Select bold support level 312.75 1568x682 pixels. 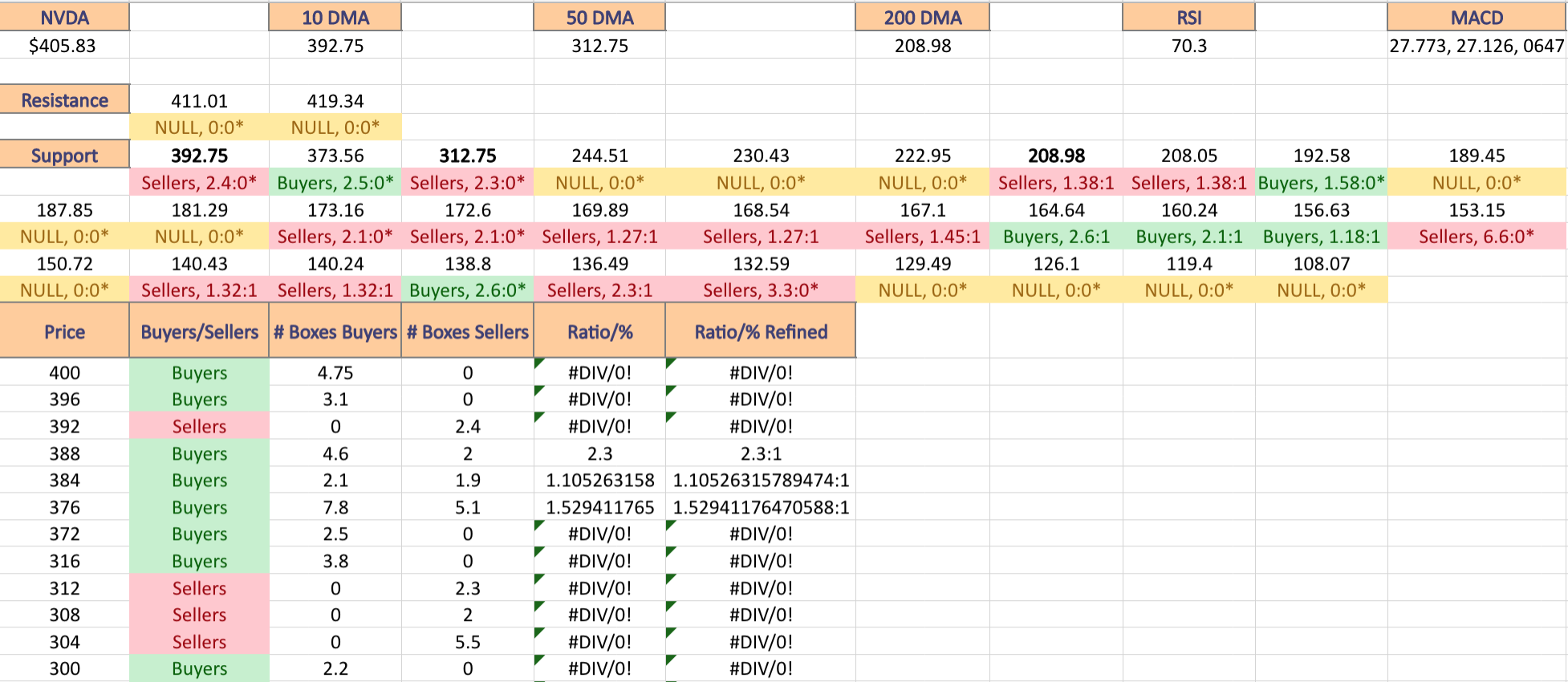[x=468, y=156]
